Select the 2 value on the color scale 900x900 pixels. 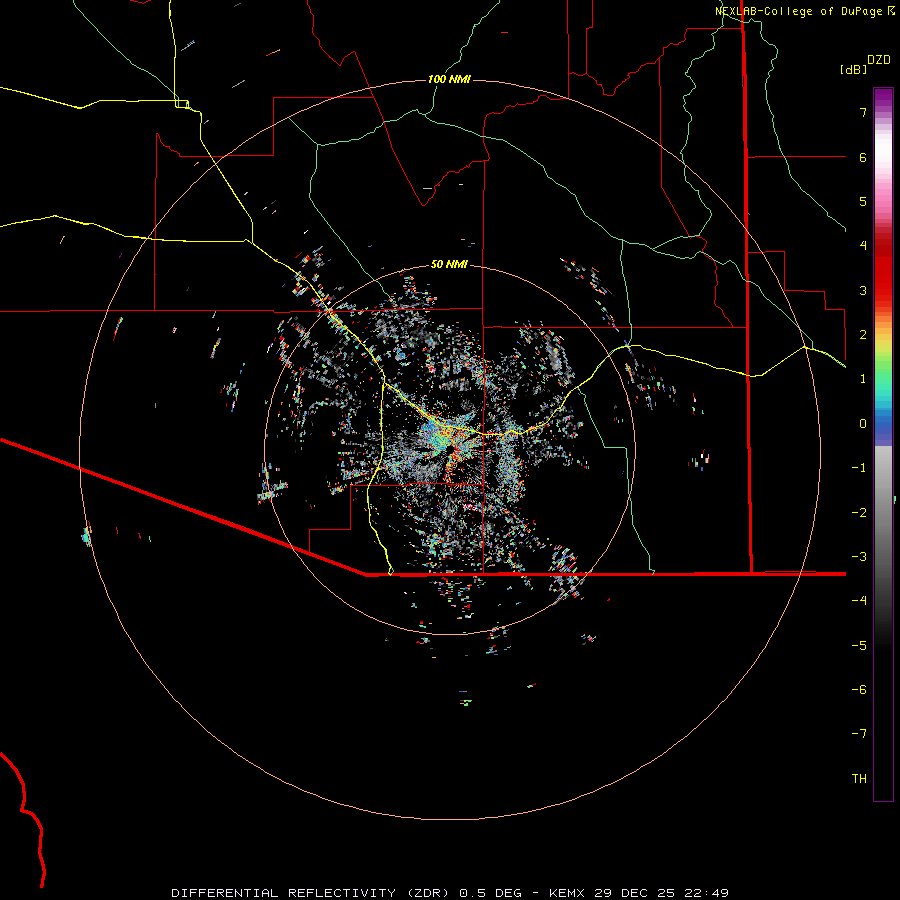point(863,335)
